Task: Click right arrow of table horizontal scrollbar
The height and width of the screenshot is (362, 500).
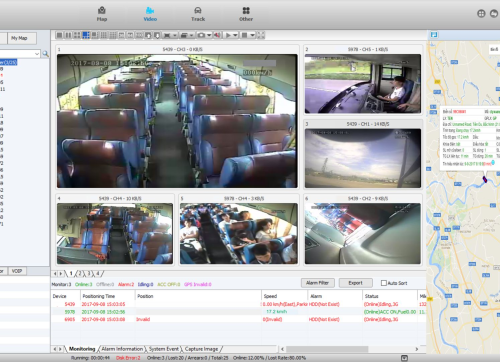Action: click(x=417, y=349)
